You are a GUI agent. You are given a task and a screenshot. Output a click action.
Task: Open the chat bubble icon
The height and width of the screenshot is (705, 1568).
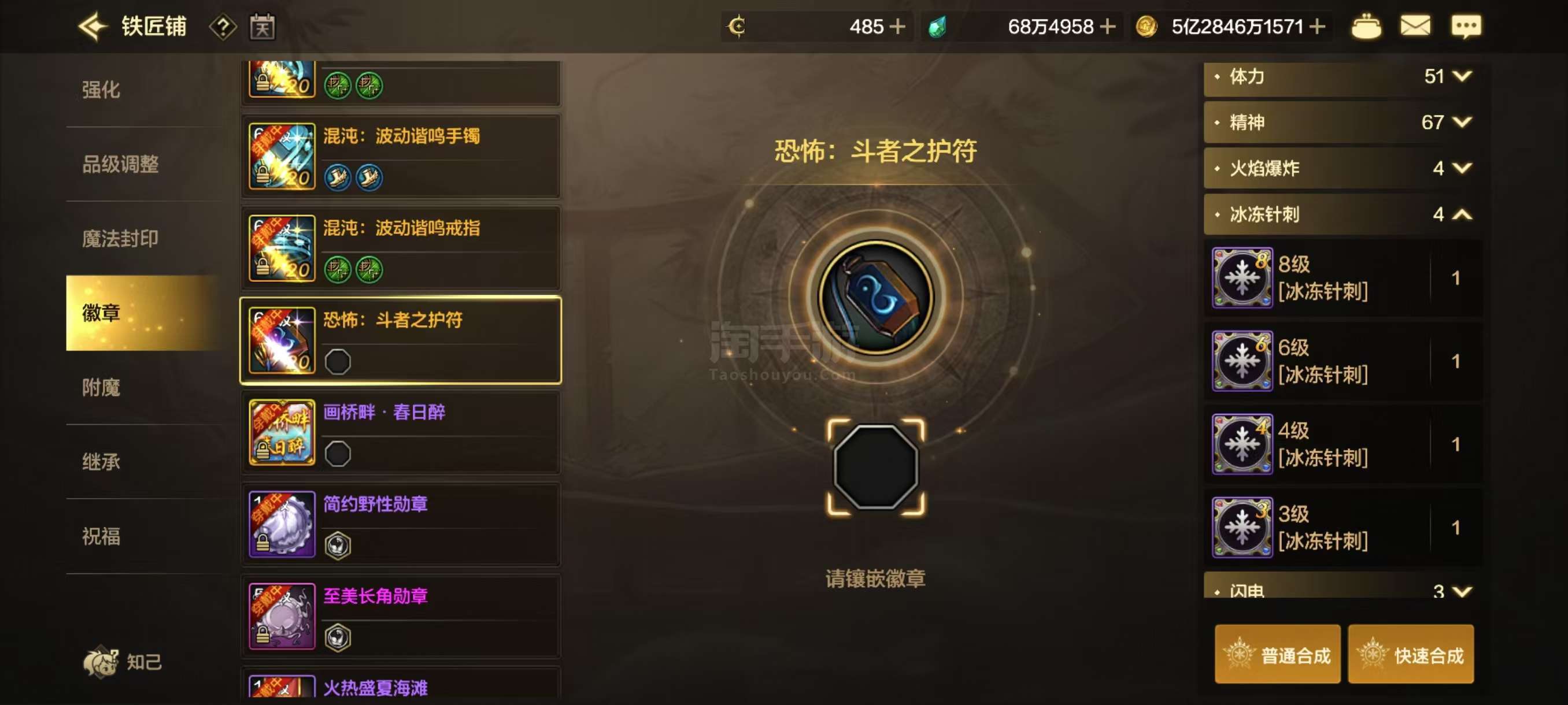coord(1466,26)
